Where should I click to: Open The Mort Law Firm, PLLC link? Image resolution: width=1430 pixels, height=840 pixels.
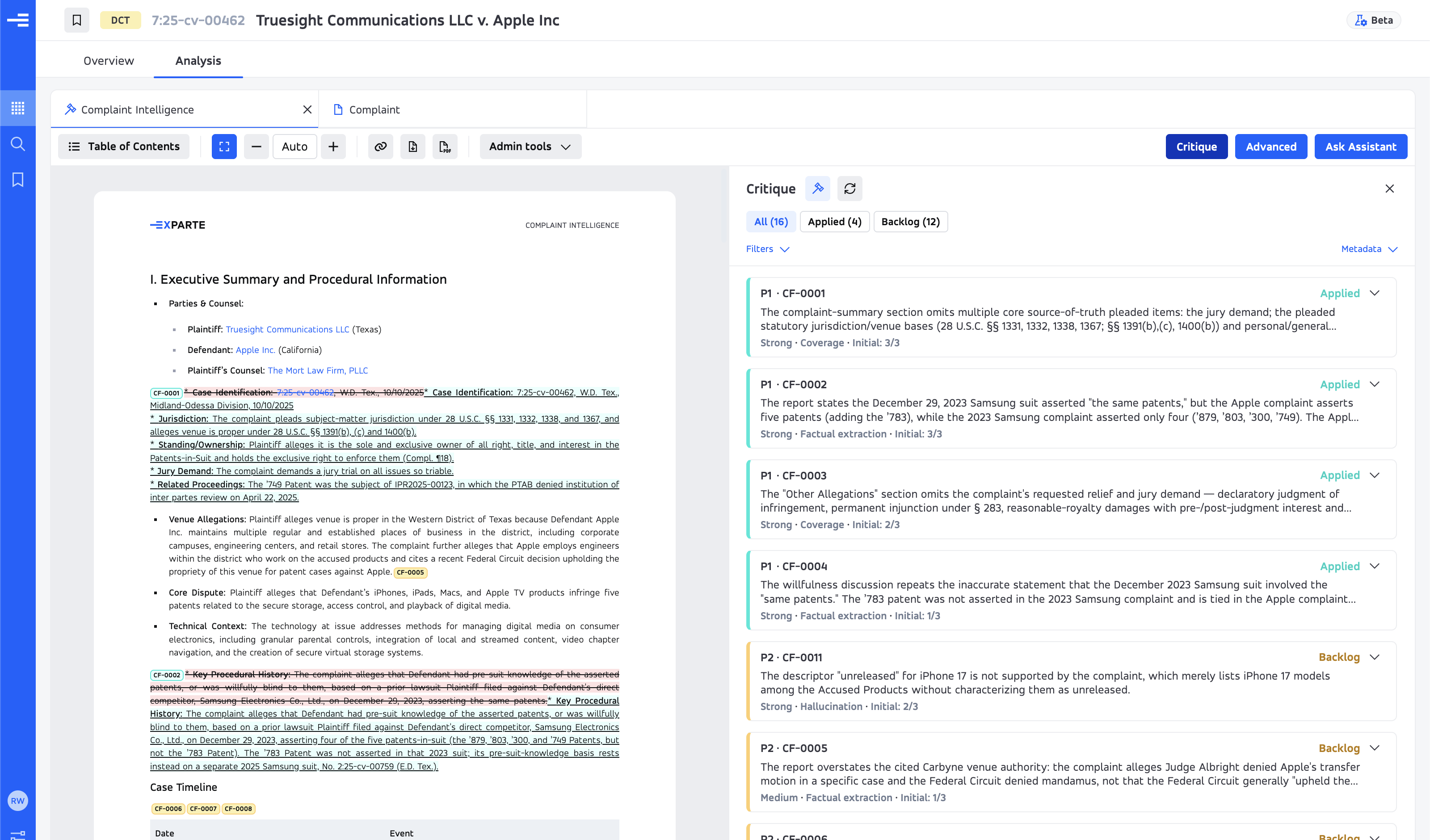coord(318,370)
